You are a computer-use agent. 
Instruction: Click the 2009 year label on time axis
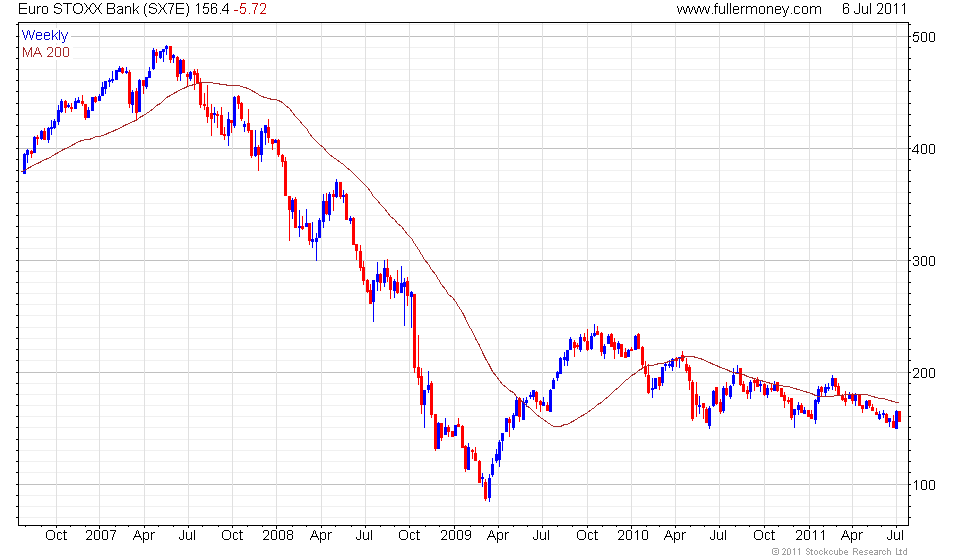pos(456,536)
